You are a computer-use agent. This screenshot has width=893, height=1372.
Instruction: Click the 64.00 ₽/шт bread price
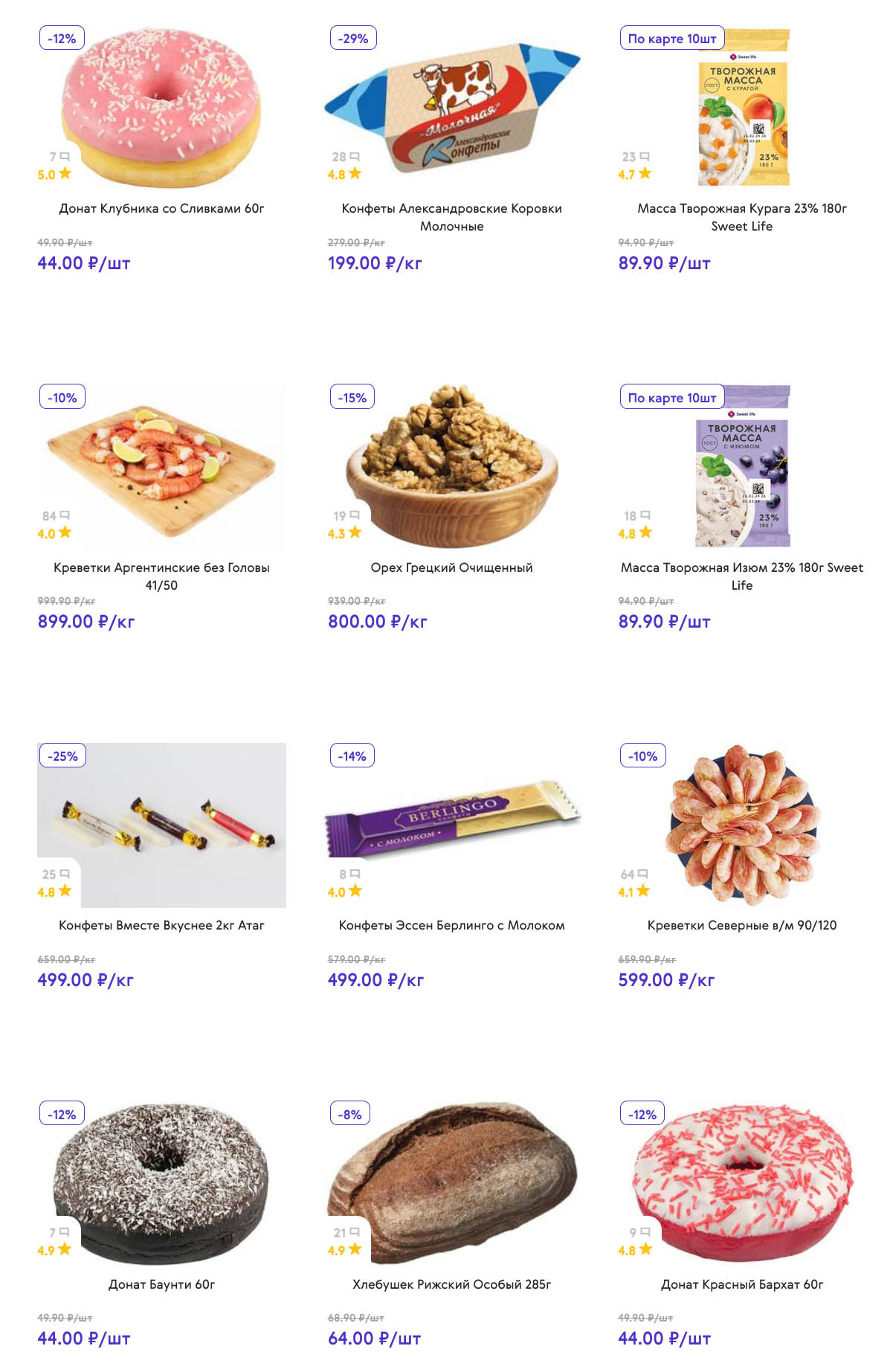tap(374, 1339)
